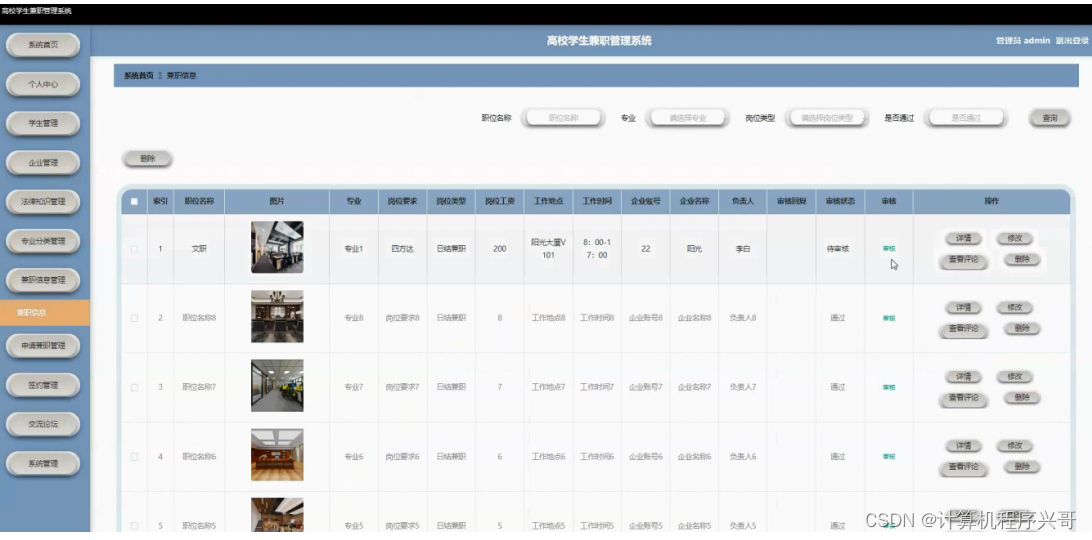Screen dimensions: 1092x540
Task: Click the 退出登录 logout link
Action: point(1071,41)
